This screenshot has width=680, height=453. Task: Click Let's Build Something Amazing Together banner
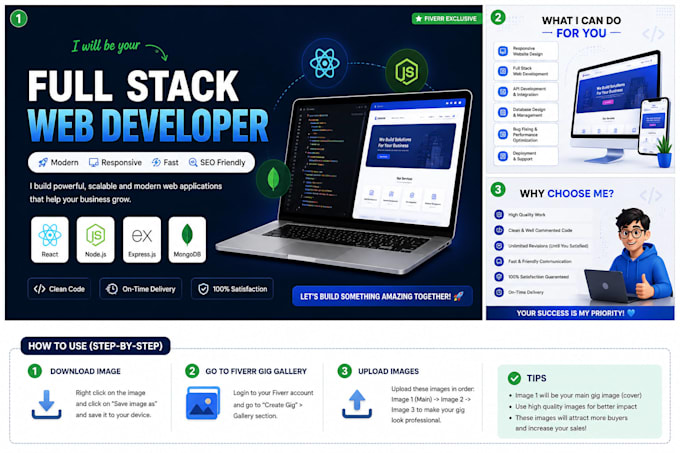click(382, 296)
